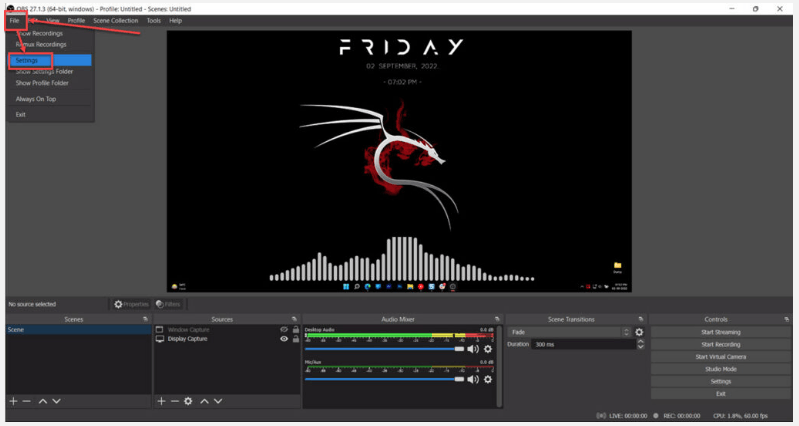Image resolution: width=799 pixels, height=426 pixels.
Task: Select the Window Capture source row
Action: tap(227, 330)
